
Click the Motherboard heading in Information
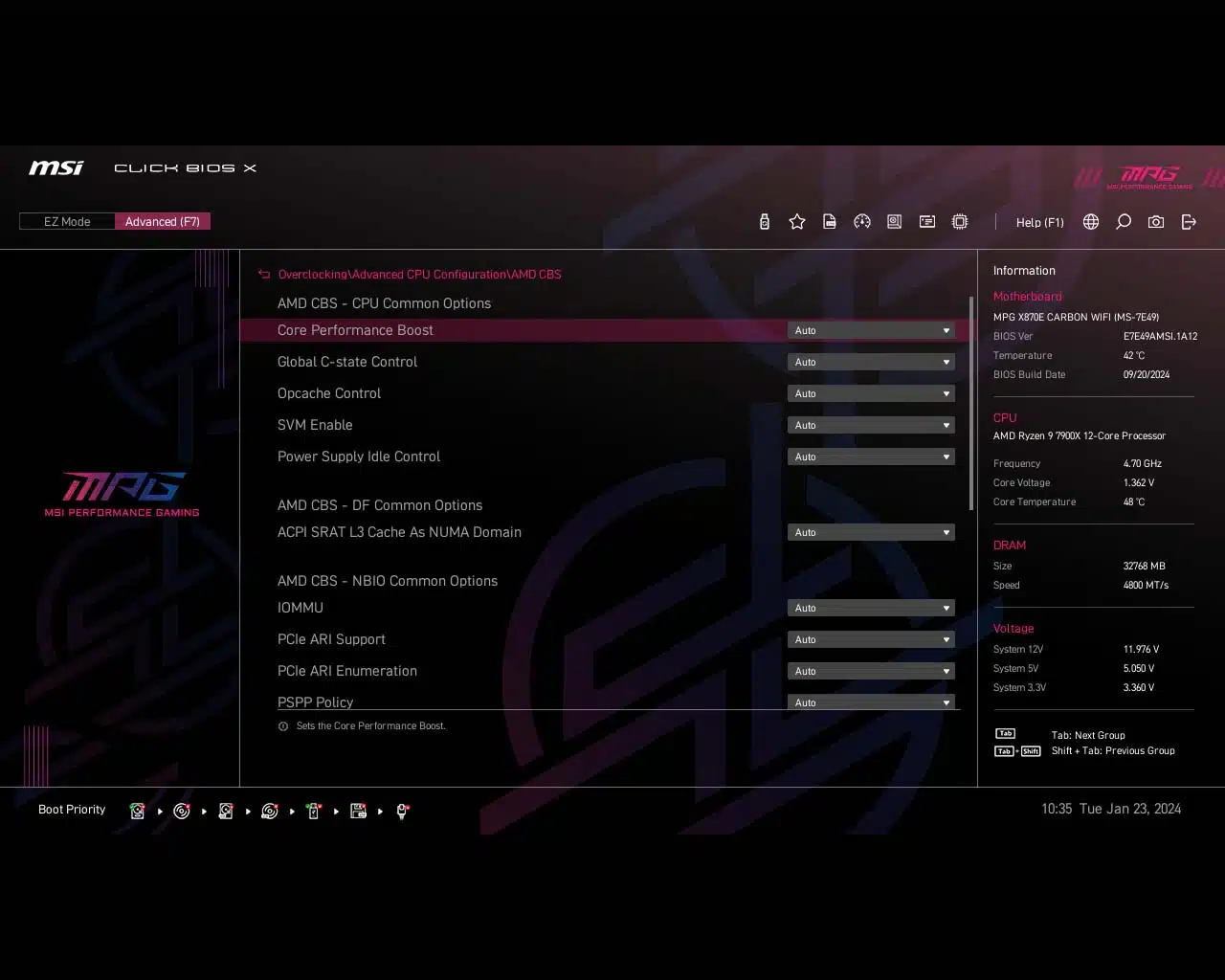tap(1027, 297)
